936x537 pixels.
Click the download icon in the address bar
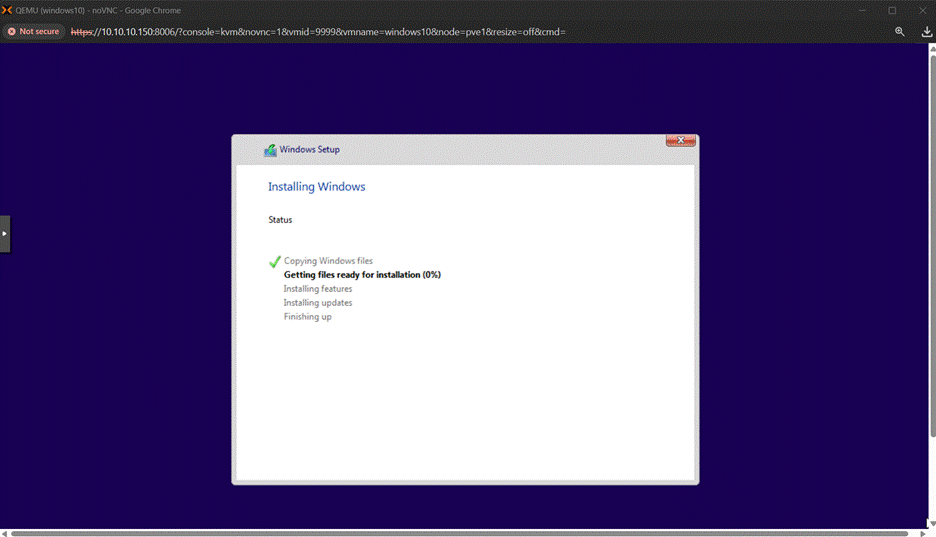click(x=926, y=32)
